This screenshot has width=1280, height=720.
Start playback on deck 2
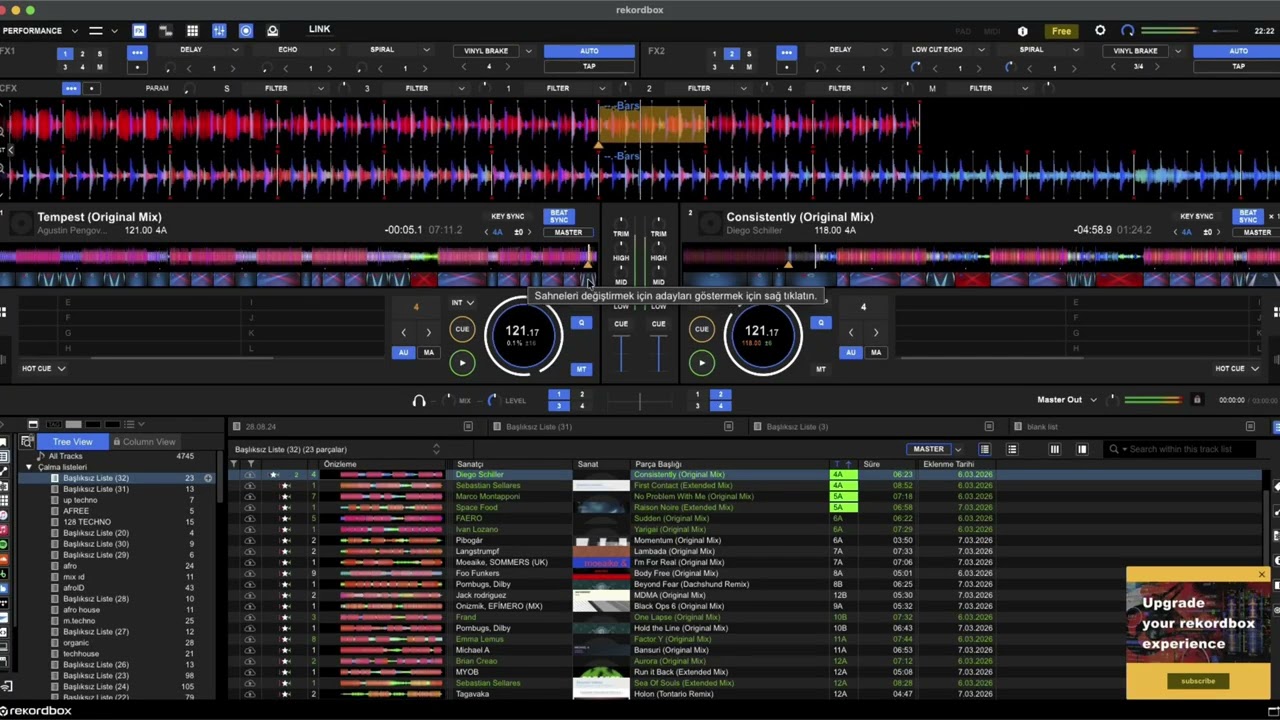pyautogui.click(x=701, y=363)
